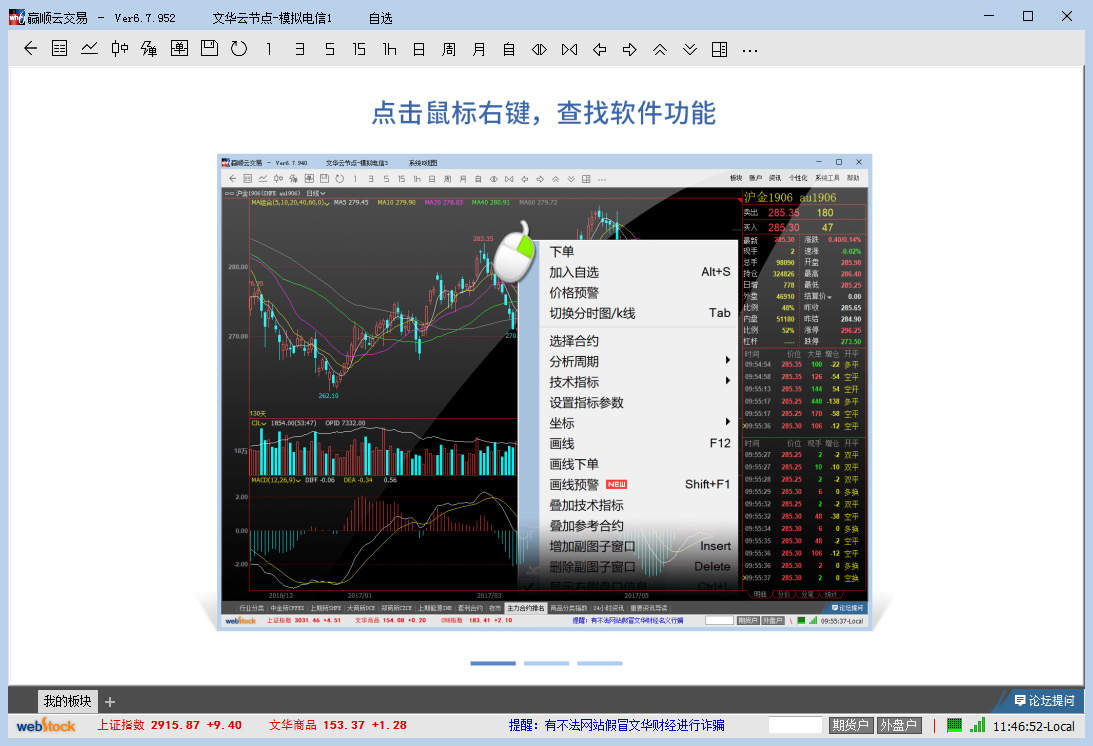Click the second carousel dot
This screenshot has width=1093, height=746.
546,663
